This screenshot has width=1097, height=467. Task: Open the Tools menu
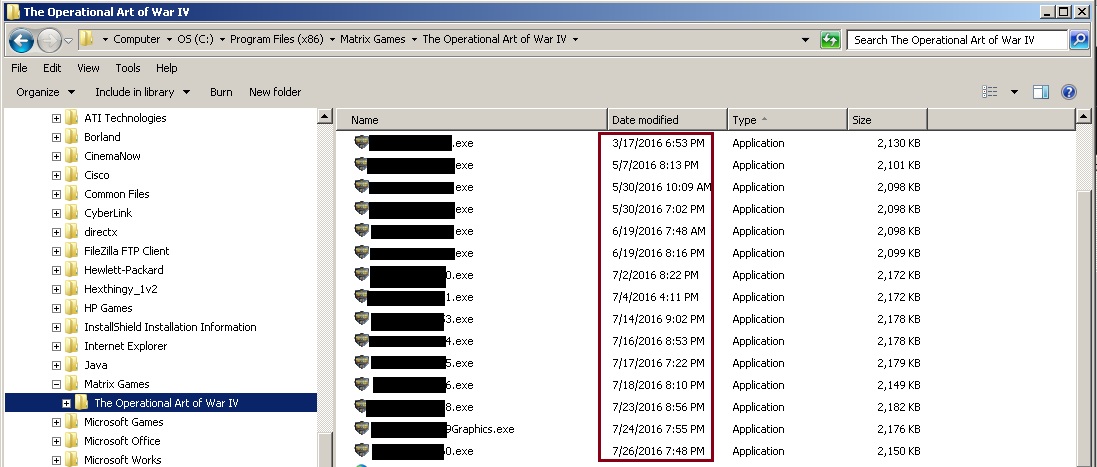(128, 68)
